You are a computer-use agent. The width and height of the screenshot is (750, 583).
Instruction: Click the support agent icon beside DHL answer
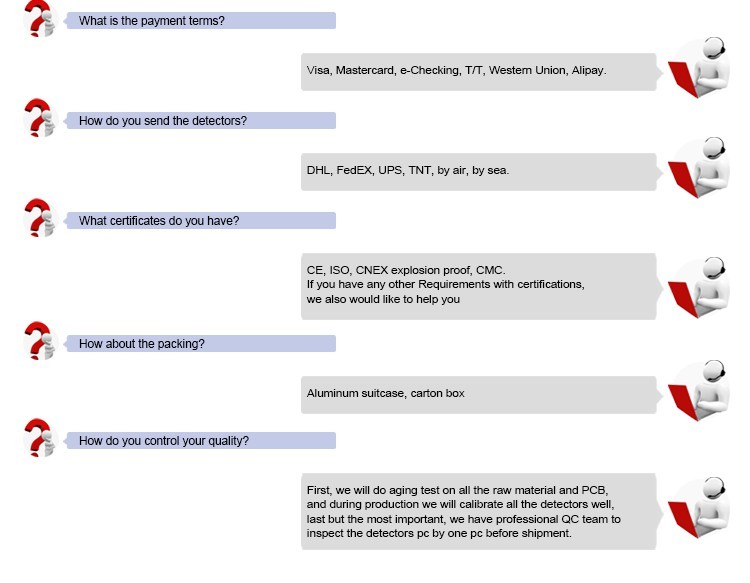coord(699,167)
